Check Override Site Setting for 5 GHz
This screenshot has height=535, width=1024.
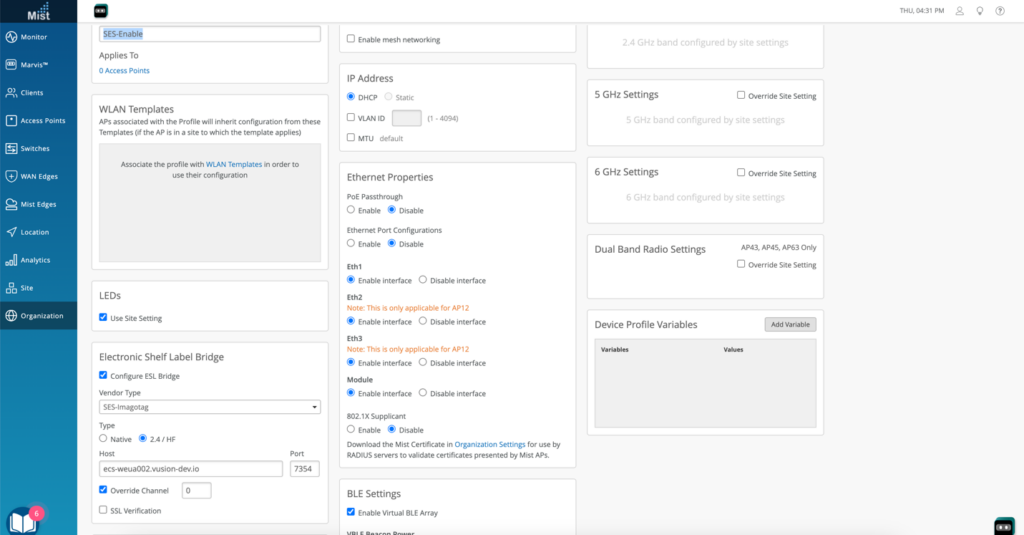[x=741, y=96]
